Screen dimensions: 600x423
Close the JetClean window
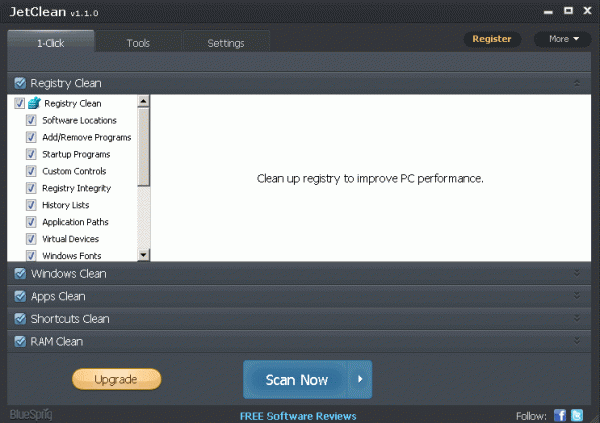coord(587,11)
